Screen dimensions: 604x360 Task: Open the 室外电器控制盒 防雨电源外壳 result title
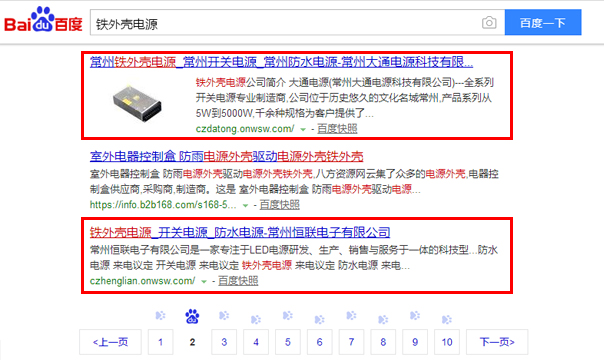[x=226, y=156]
